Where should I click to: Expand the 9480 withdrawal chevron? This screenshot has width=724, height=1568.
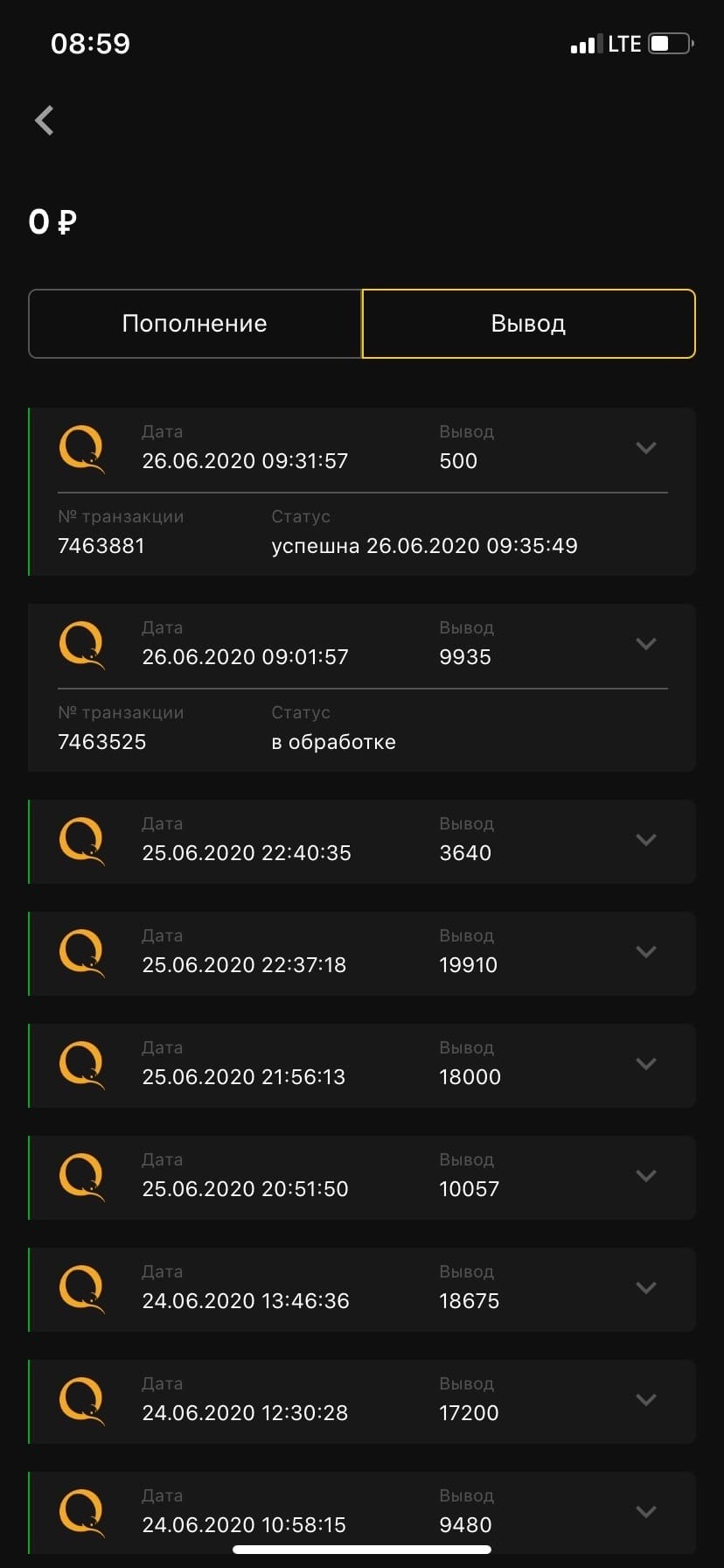pyautogui.click(x=646, y=1512)
